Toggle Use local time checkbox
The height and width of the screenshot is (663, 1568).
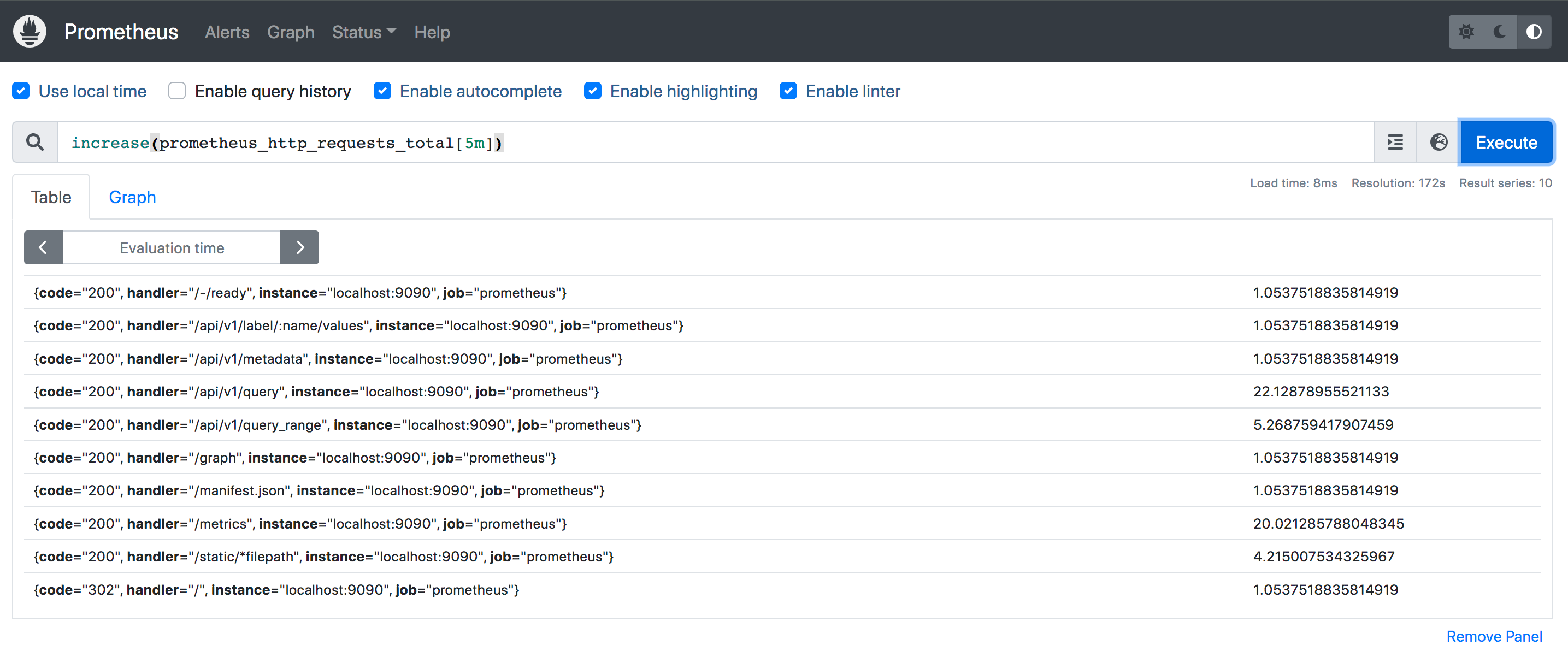(x=21, y=91)
